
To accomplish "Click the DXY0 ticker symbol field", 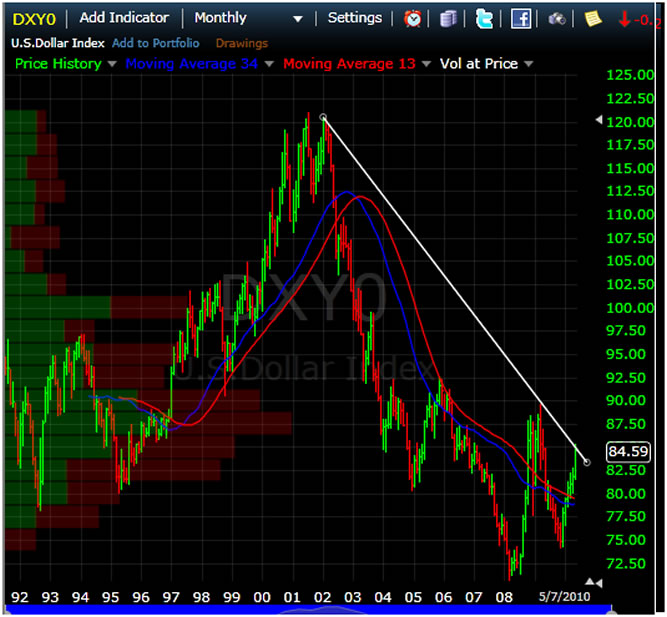I will point(34,19).
